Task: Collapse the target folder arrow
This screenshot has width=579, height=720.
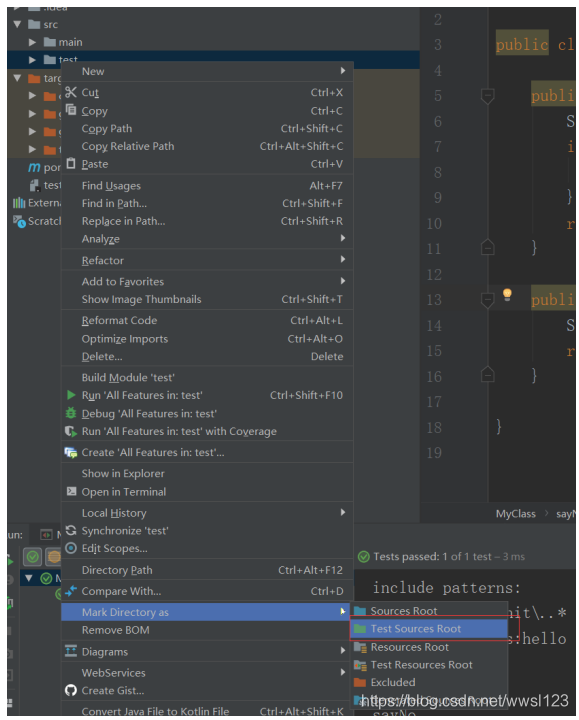Action: pos(17,78)
